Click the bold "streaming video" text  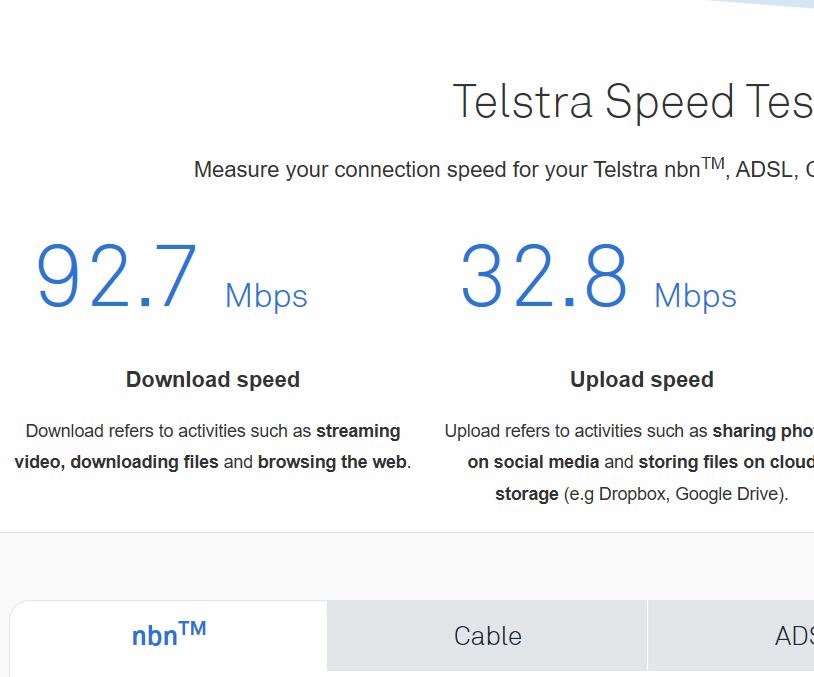358,431
